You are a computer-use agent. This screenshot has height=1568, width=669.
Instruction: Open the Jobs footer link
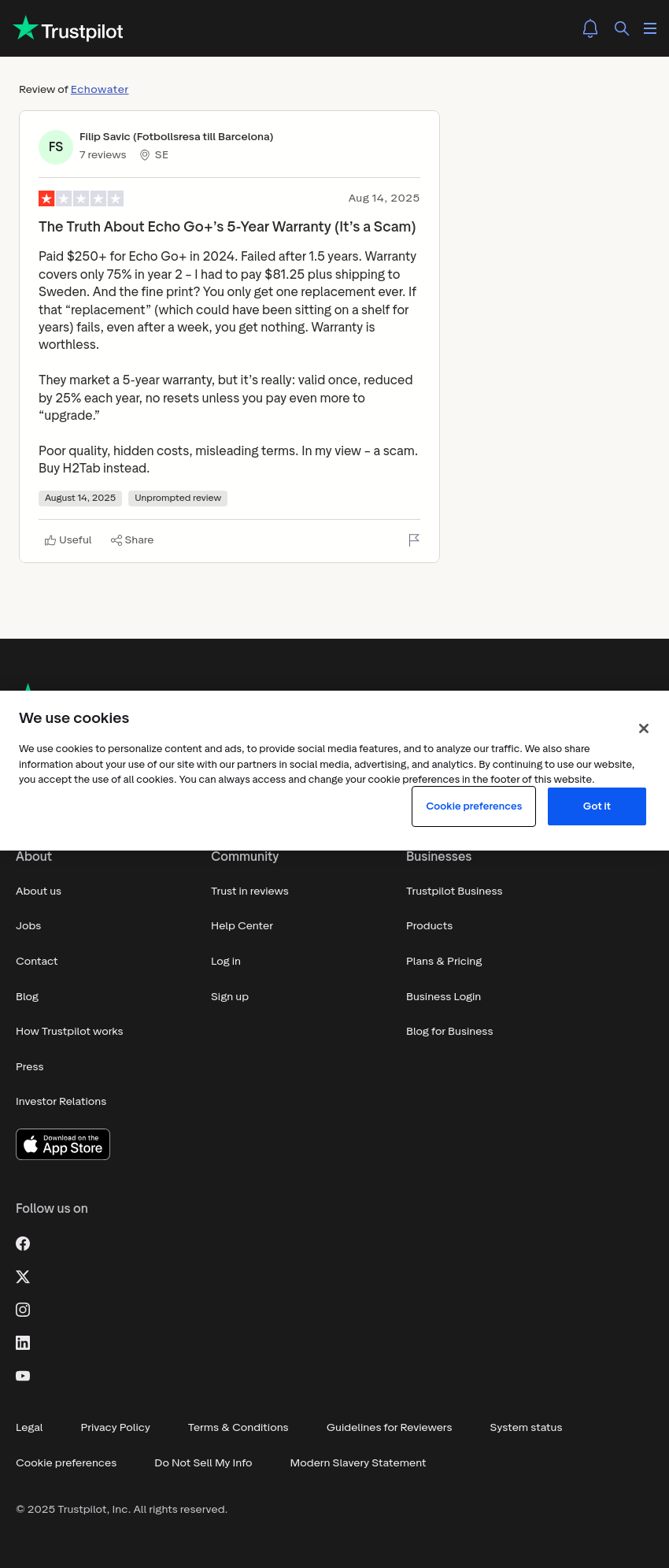pyautogui.click(x=28, y=926)
